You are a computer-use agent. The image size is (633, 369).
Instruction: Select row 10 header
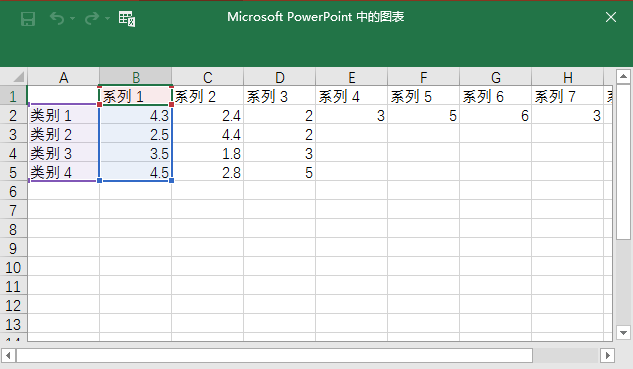pyautogui.click(x=13, y=267)
